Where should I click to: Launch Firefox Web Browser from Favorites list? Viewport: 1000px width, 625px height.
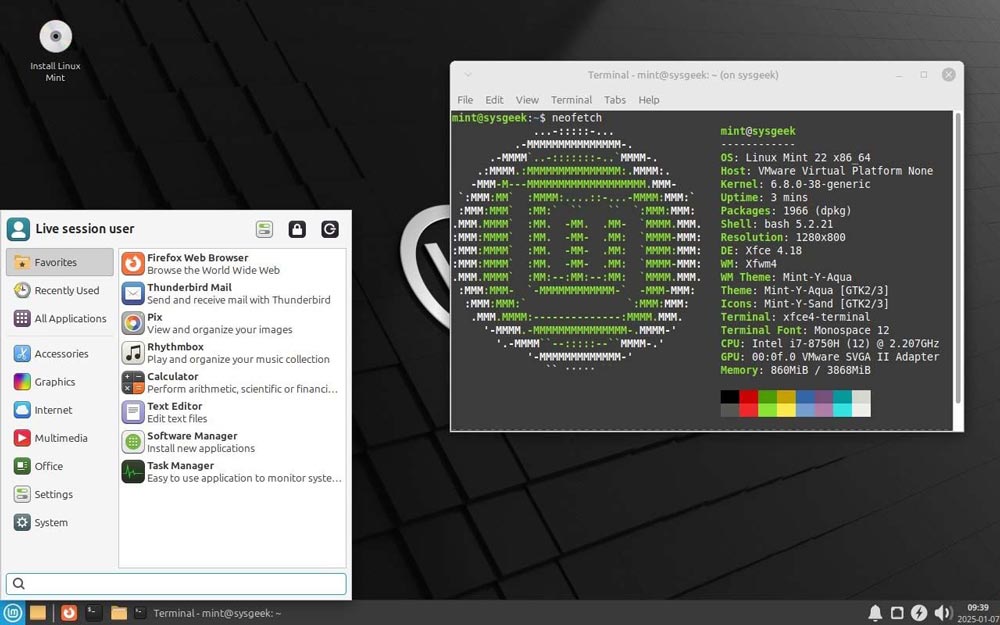(x=197, y=264)
